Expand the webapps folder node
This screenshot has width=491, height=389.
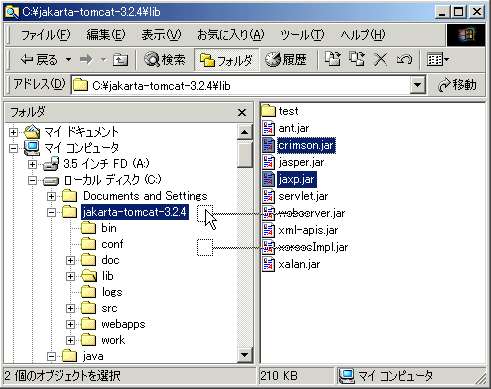click(70, 324)
